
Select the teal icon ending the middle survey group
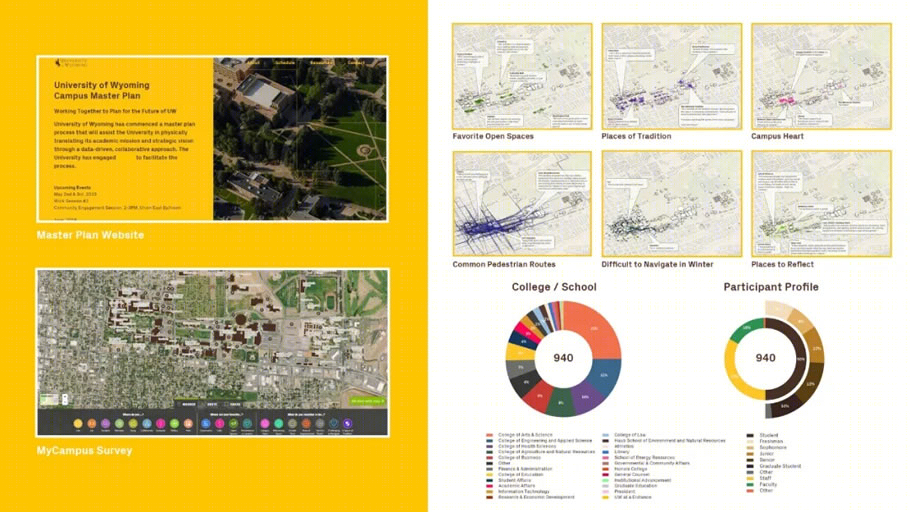click(x=247, y=423)
